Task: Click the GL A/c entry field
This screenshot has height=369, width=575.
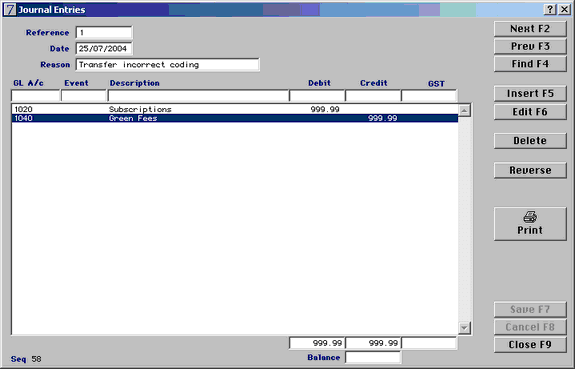Action: 36,96
